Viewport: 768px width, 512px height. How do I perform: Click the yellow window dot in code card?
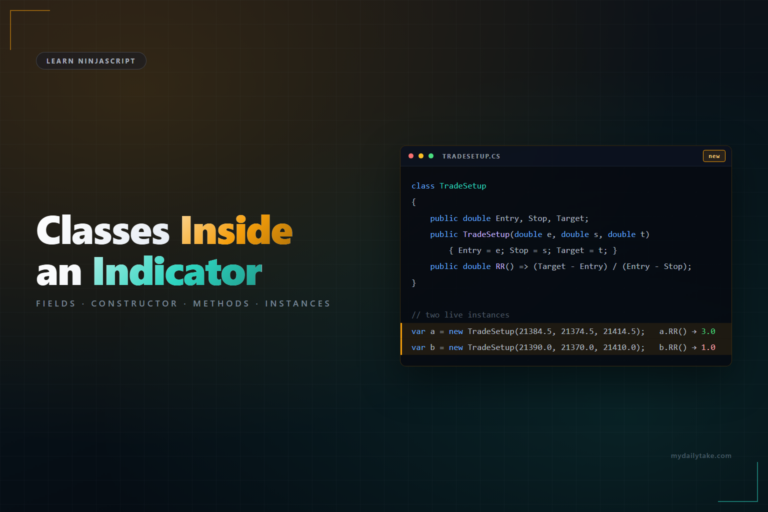[x=421, y=156]
